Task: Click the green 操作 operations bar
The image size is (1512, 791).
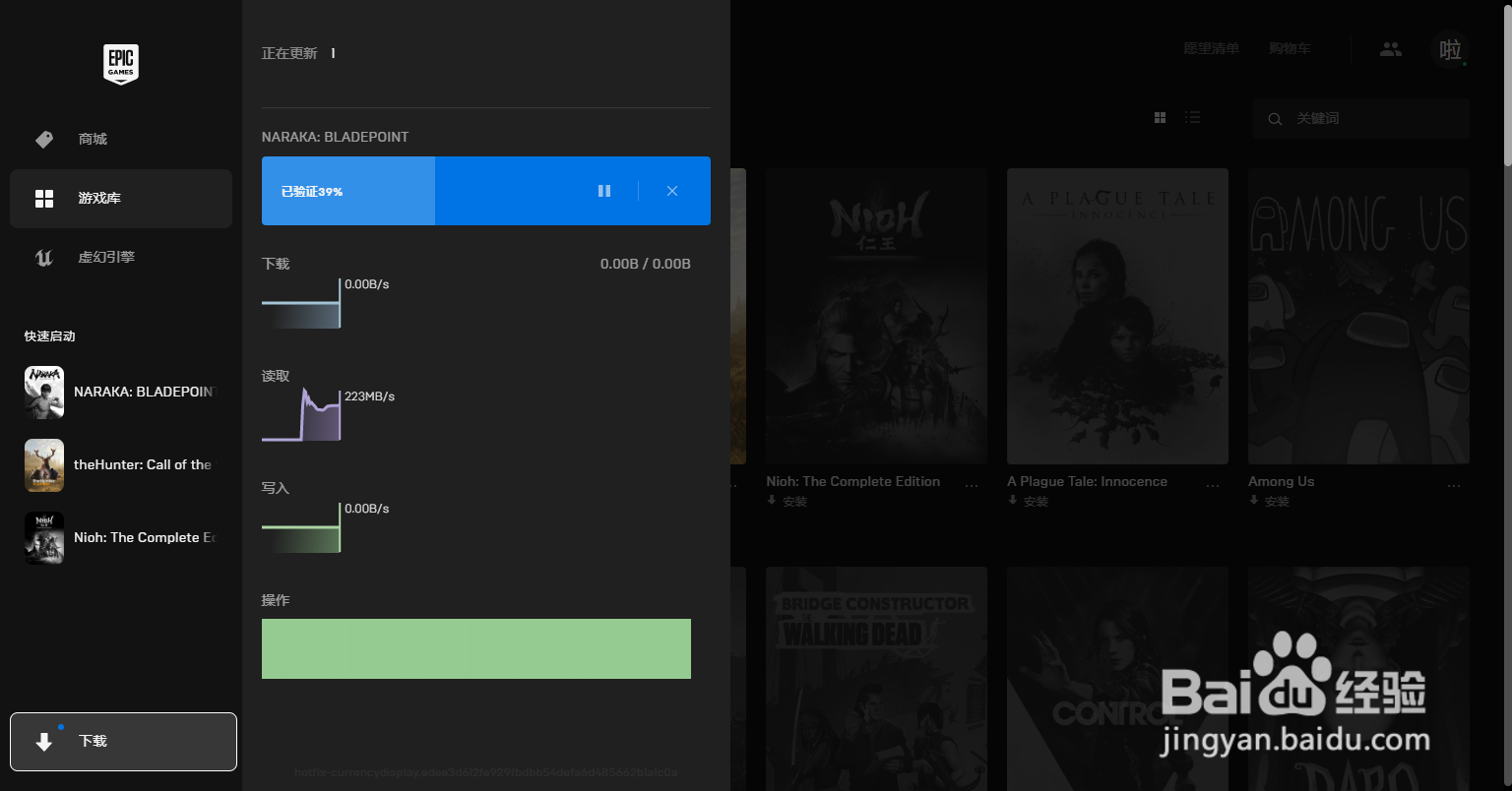Action: [x=476, y=648]
